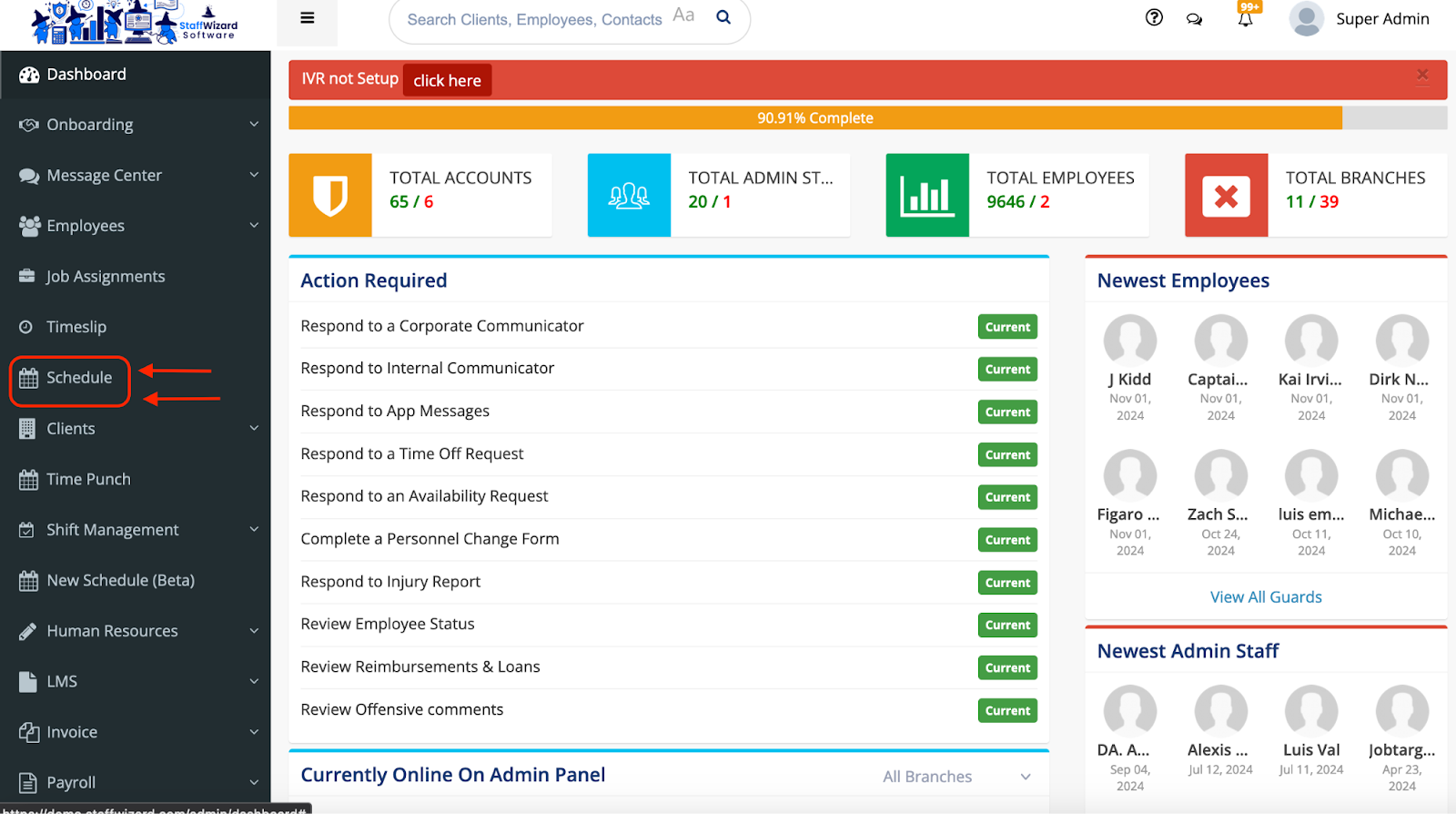Viewport: 1456px width, 814px height.
Task: Click Current beside Respond to Injury Report
Action: click(x=1007, y=583)
